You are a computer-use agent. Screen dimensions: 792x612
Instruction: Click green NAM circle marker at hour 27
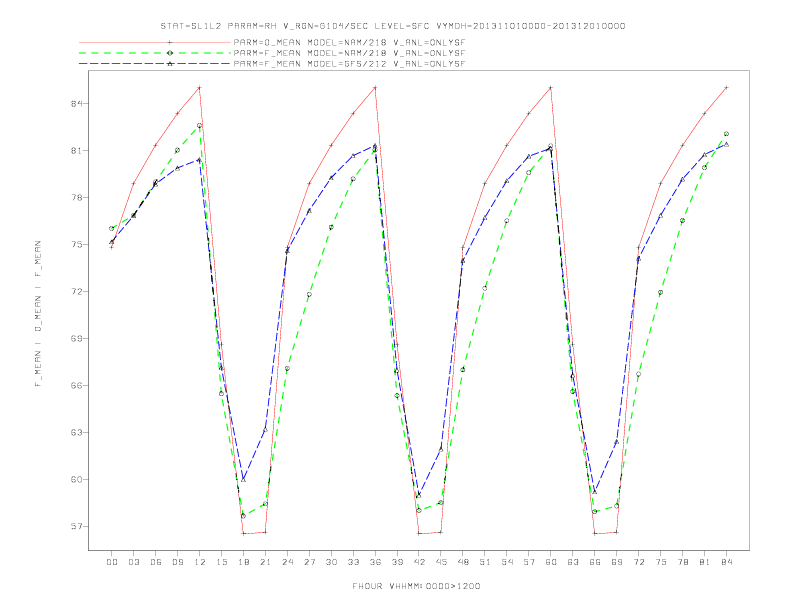pyautogui.click(x=309, y=294)
